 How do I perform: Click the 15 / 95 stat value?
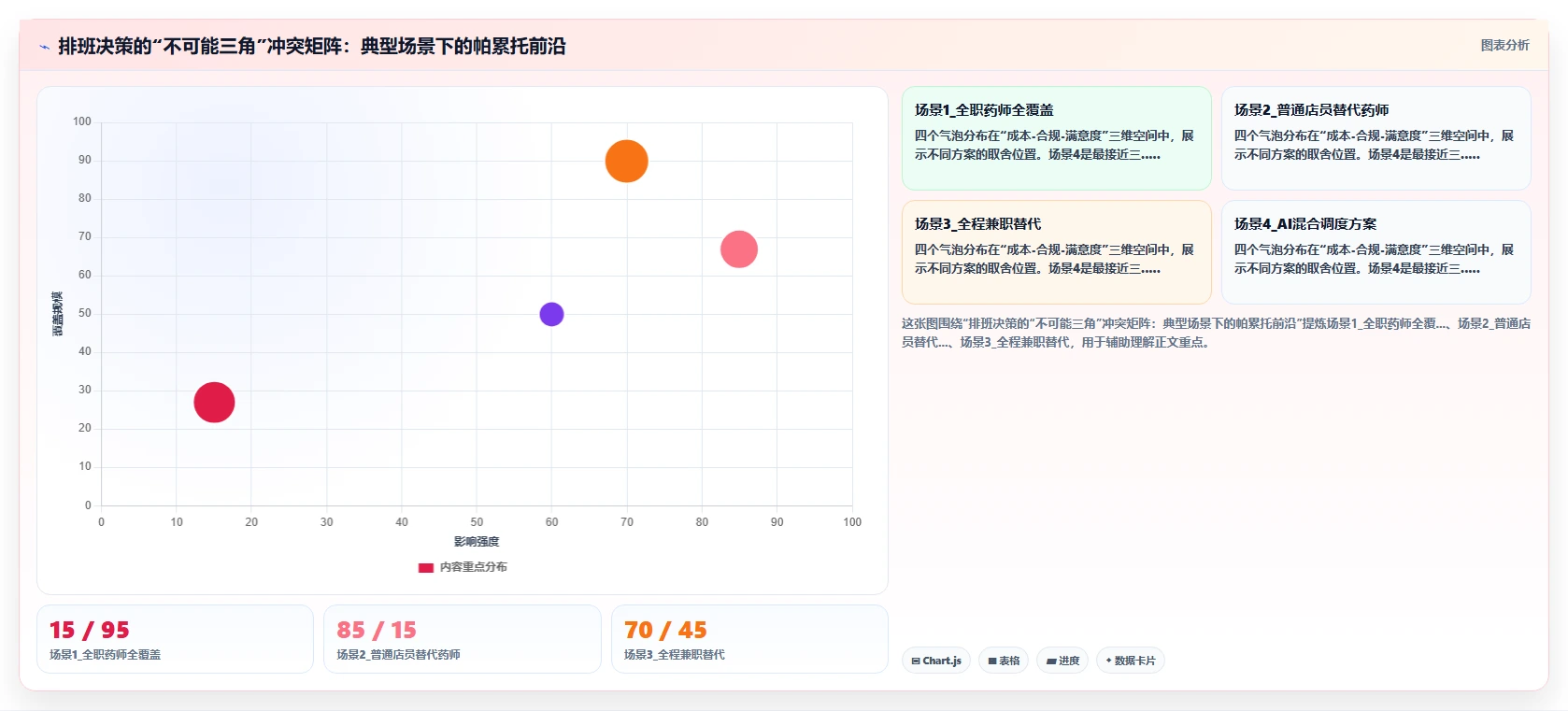pos(90,630)
